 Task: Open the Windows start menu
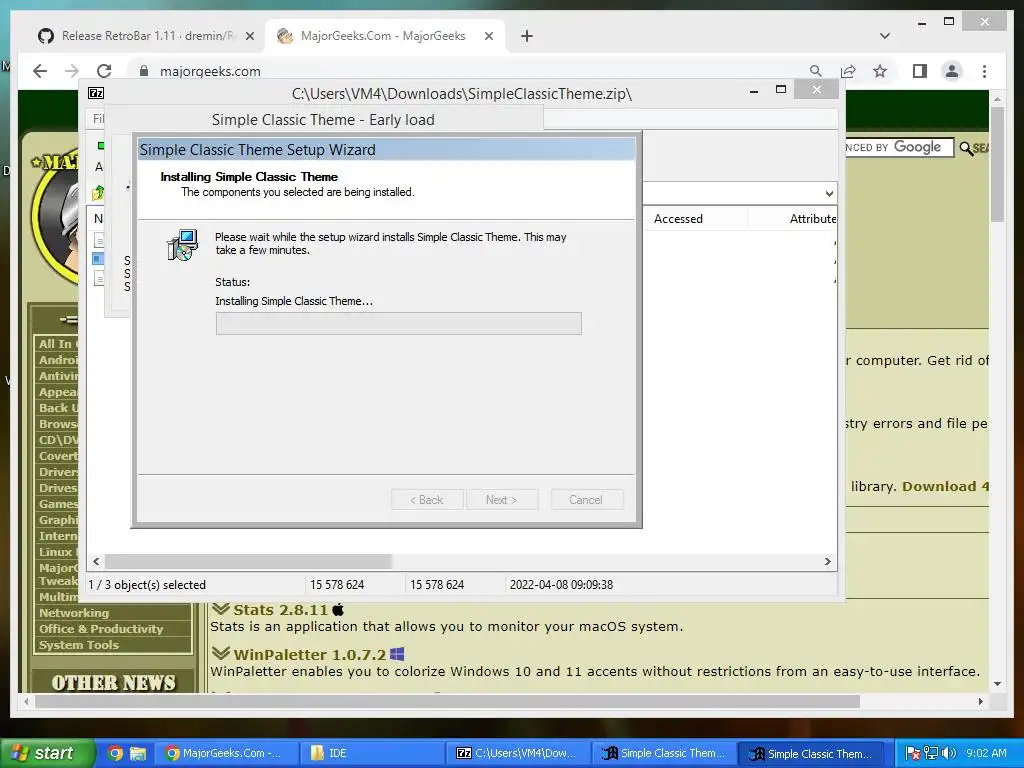pos(47,753)
